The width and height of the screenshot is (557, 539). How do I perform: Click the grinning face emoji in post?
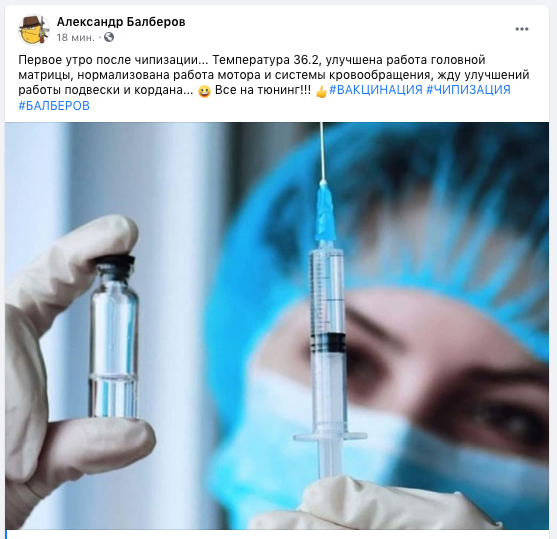204,92
